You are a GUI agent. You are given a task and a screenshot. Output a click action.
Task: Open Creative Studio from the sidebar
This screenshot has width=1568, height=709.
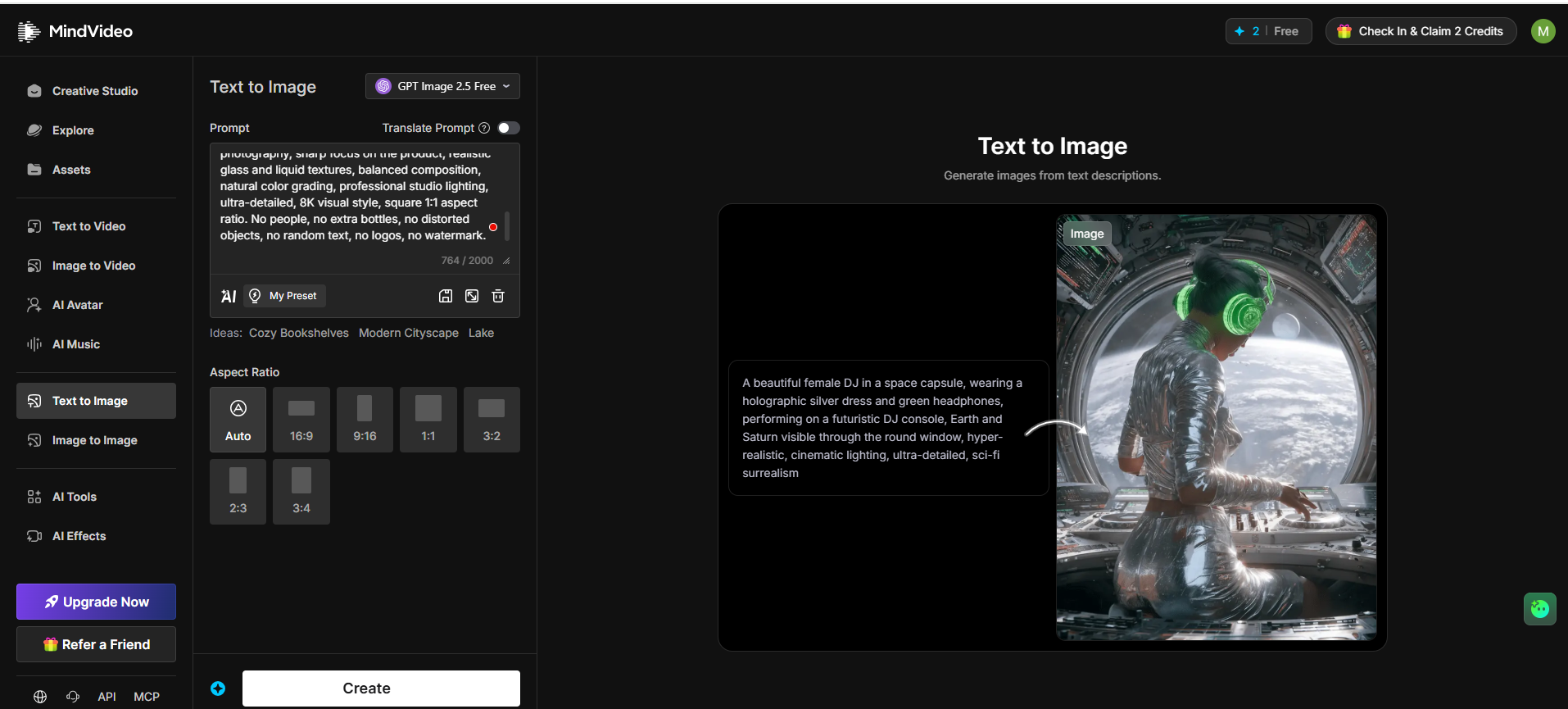pyautogui.click(x=96, y=91)
